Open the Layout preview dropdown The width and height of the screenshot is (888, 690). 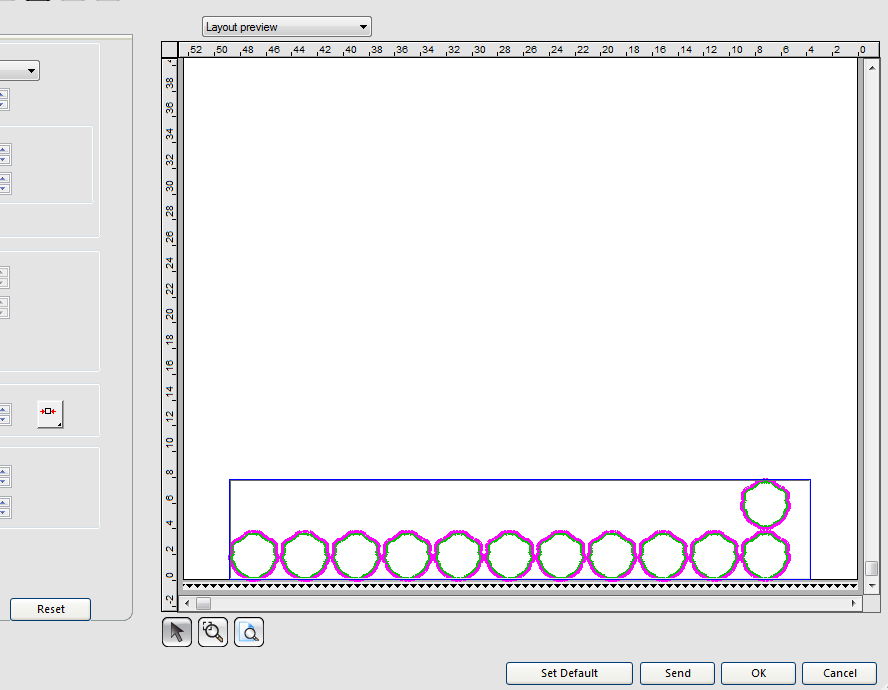coord(287,27)
